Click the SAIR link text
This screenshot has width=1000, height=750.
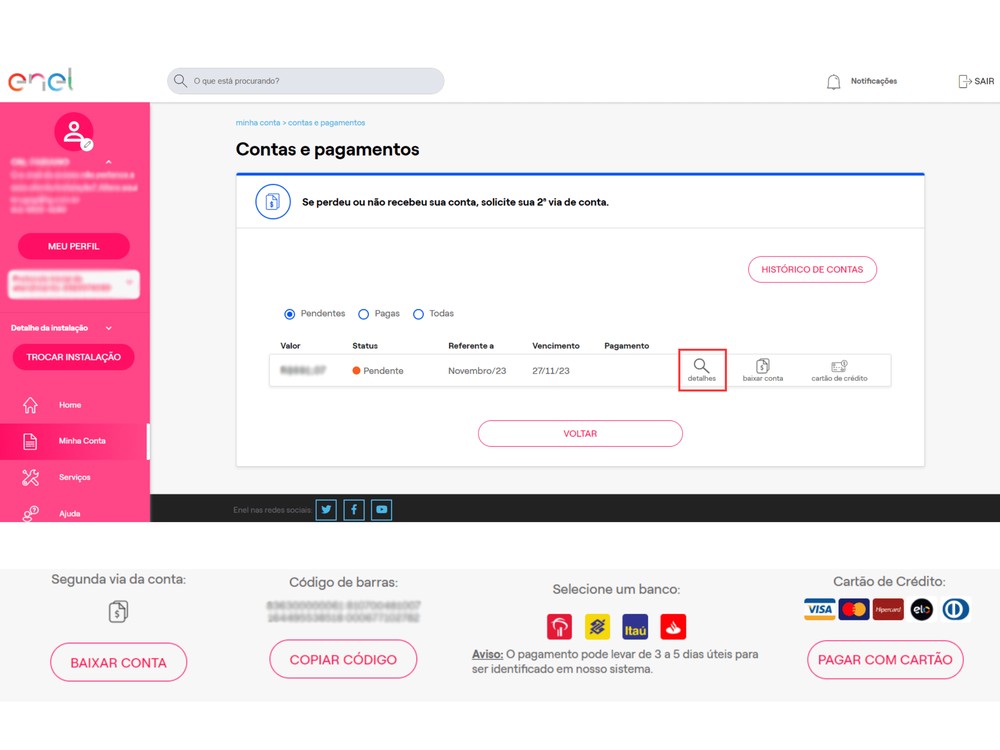984,81
